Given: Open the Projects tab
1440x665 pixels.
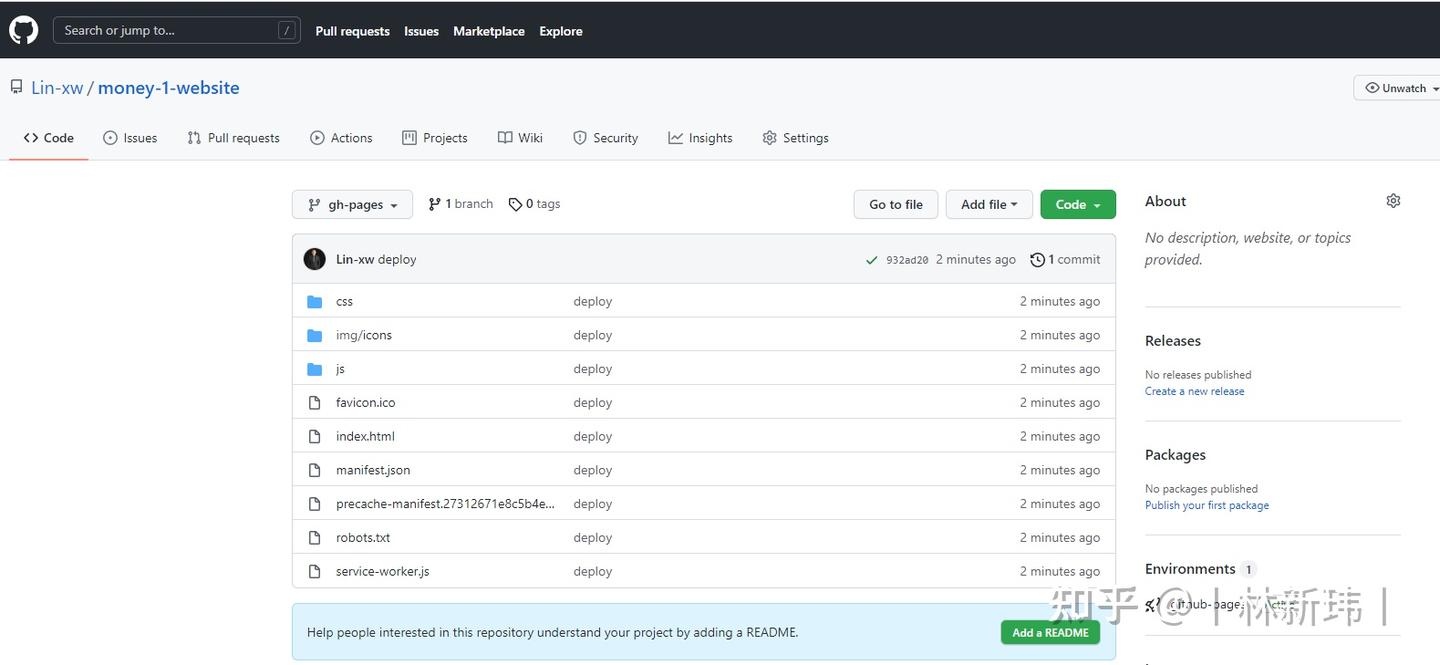Looking at the screenshot, I should click(x=435, y=138).
